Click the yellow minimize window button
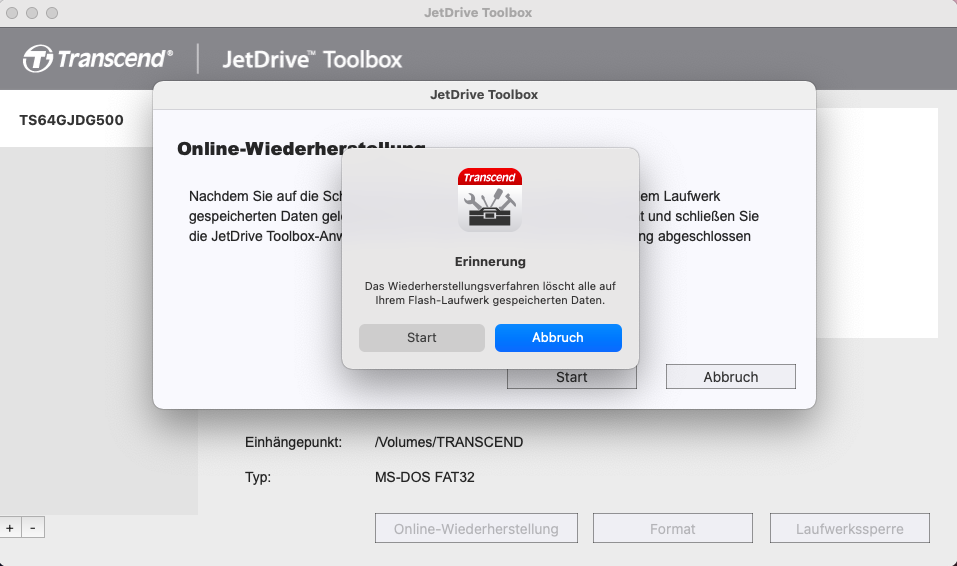Viewport: 957px width, 566px height. pyautogui.click(x=32, y=13)
